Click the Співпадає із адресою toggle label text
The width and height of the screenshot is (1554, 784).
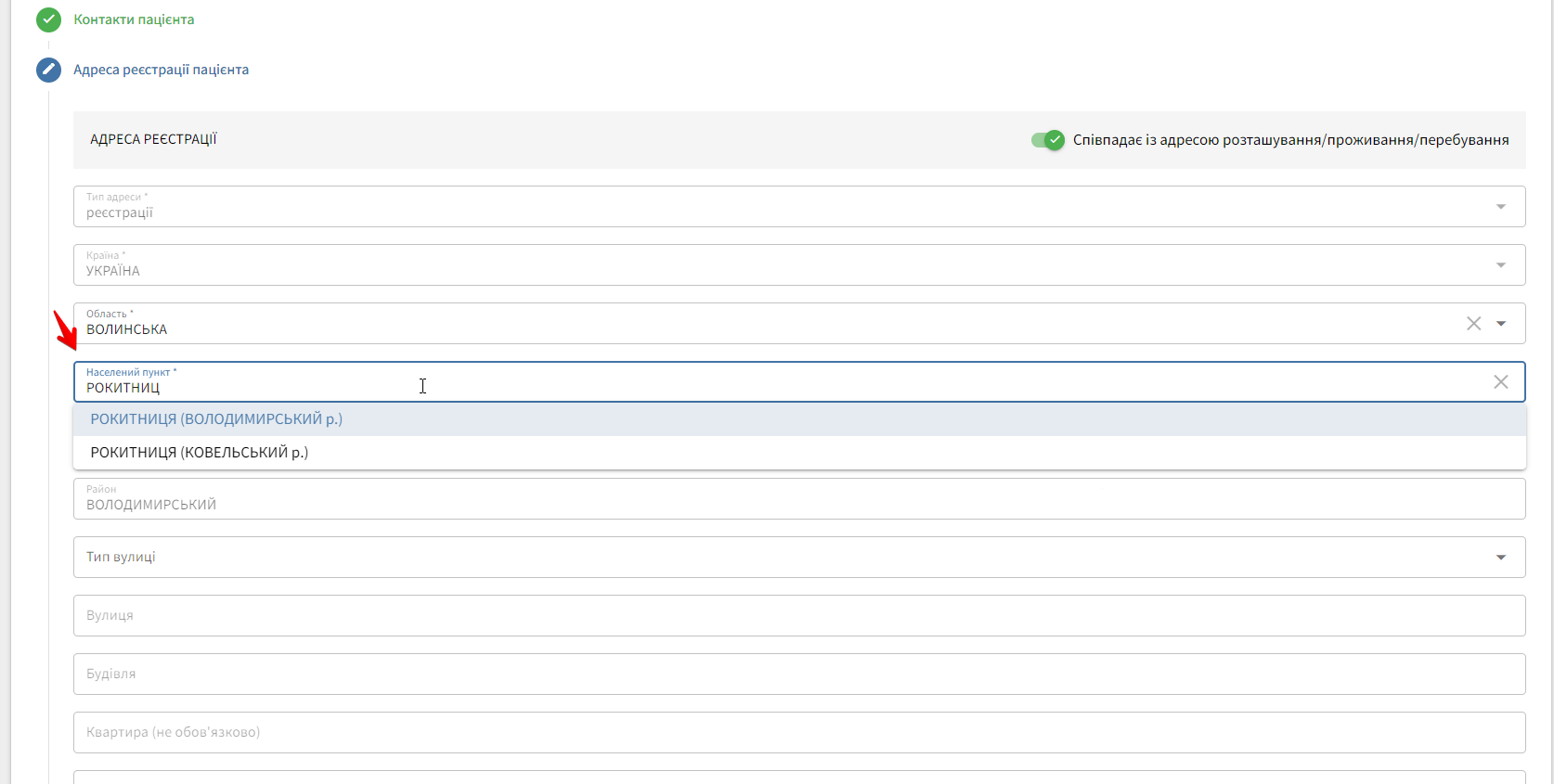pyautogui.click(x=1290, y=140)
